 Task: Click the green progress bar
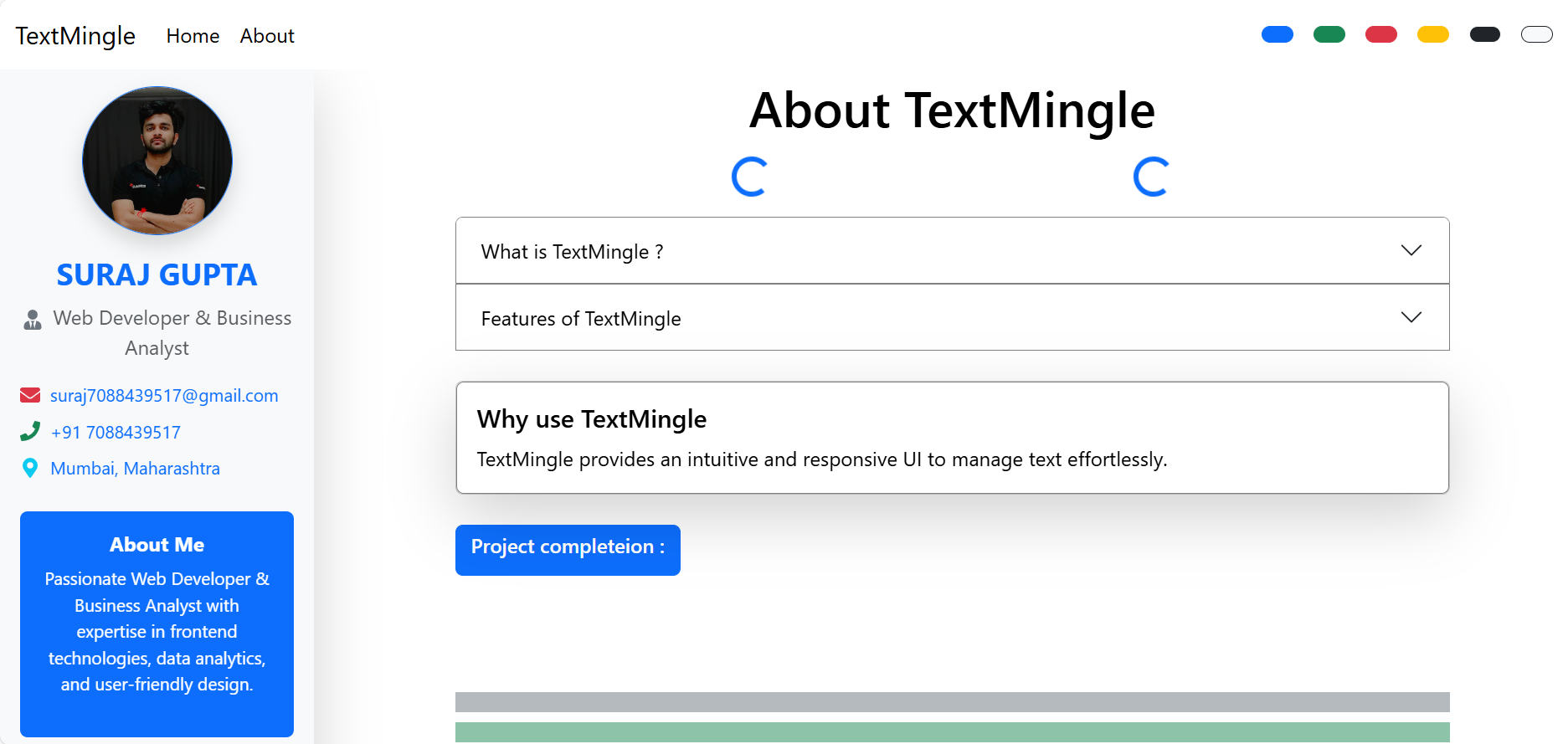(953, 732)
